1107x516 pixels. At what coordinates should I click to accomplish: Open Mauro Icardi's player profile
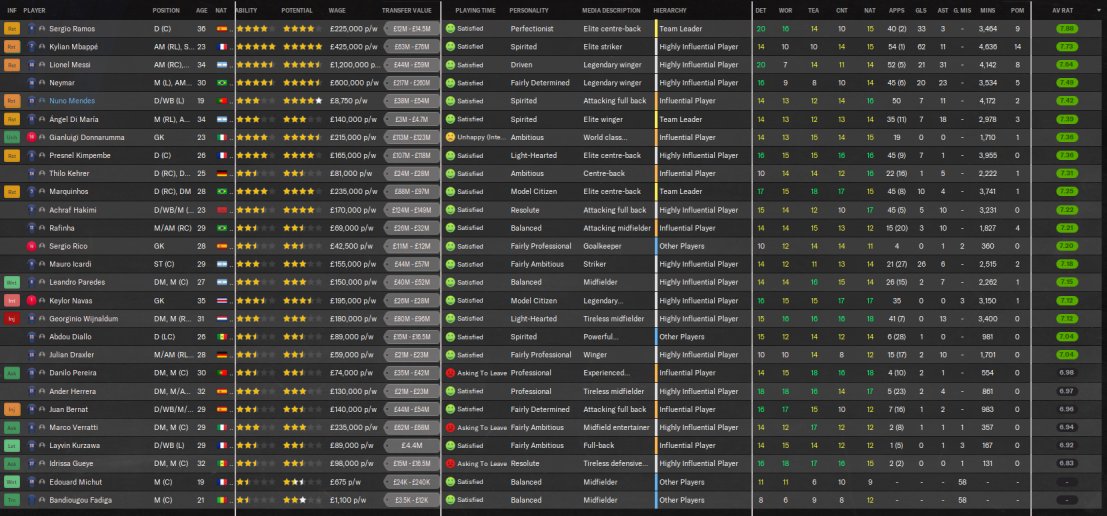tap(70, 264)
